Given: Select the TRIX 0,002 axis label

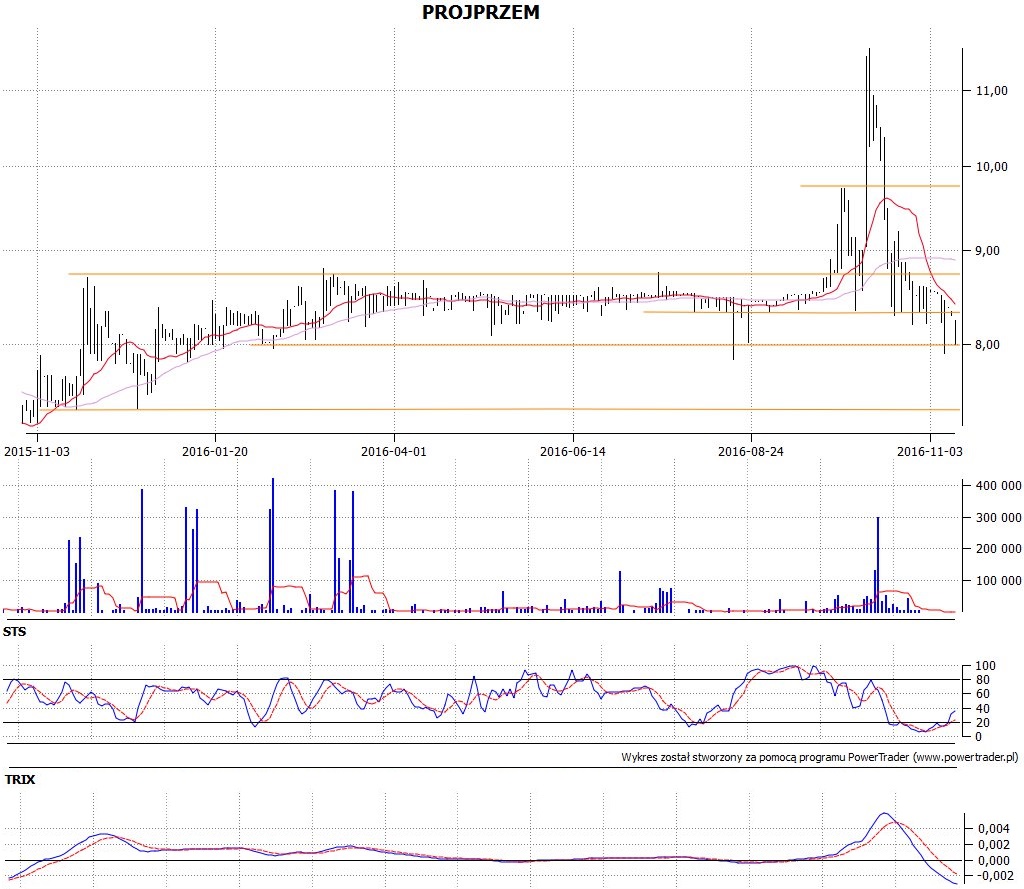Looking at the screenshot, I should click(x=993, y=845).
